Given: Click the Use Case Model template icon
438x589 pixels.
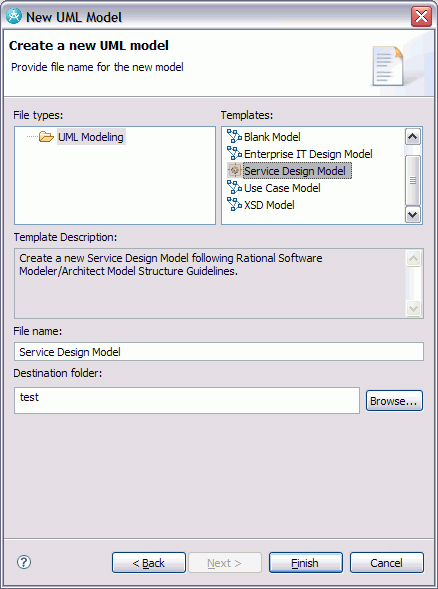Looking at the screenshot, I should (x=234, y=187).
